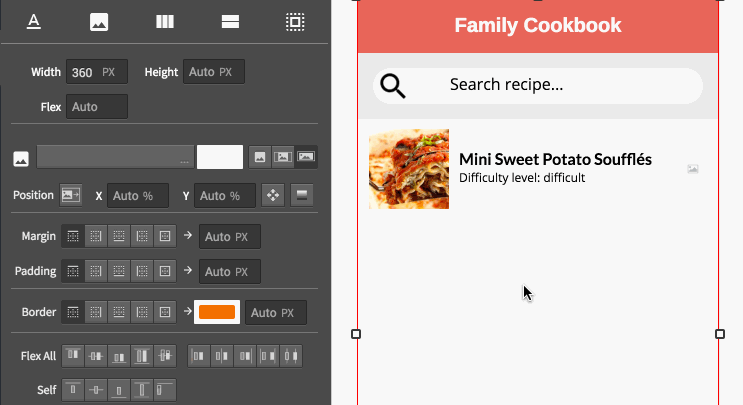Click the center position arrows icon

pos(272,195)
